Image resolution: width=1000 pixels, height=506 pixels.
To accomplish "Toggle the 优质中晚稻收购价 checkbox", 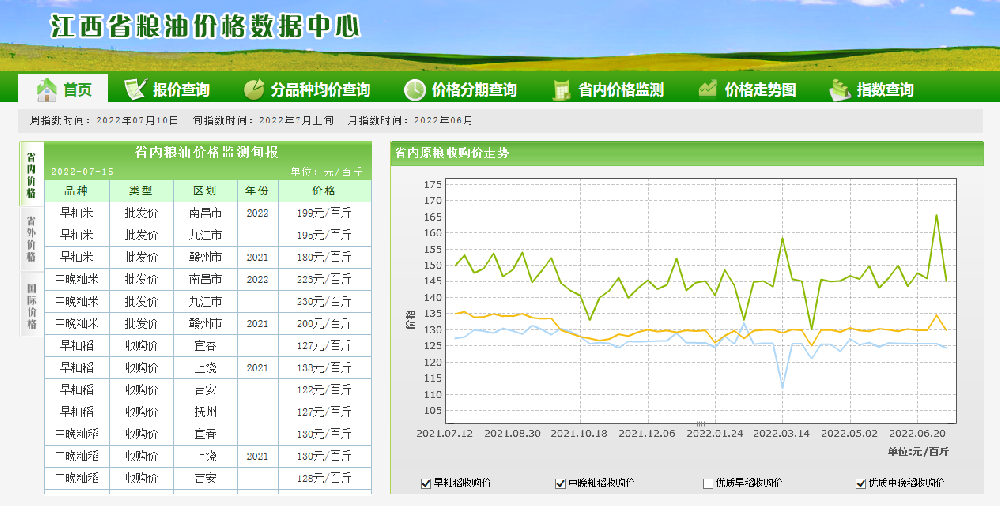I will (x=861, y=484).
